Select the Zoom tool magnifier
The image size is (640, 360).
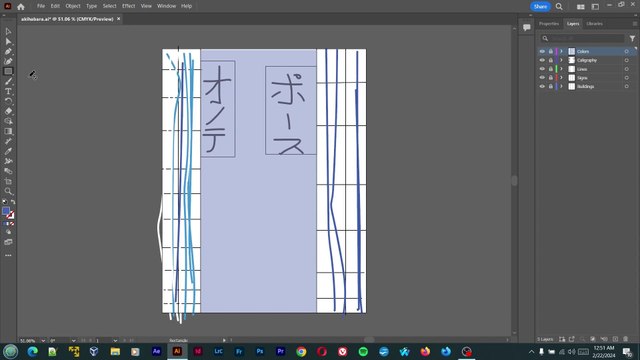click(x=8, y=191)
